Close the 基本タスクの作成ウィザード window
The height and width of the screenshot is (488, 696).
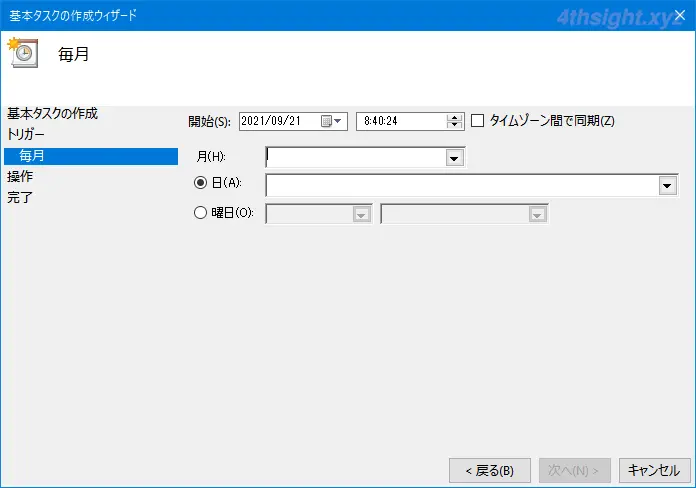point(680,16)
